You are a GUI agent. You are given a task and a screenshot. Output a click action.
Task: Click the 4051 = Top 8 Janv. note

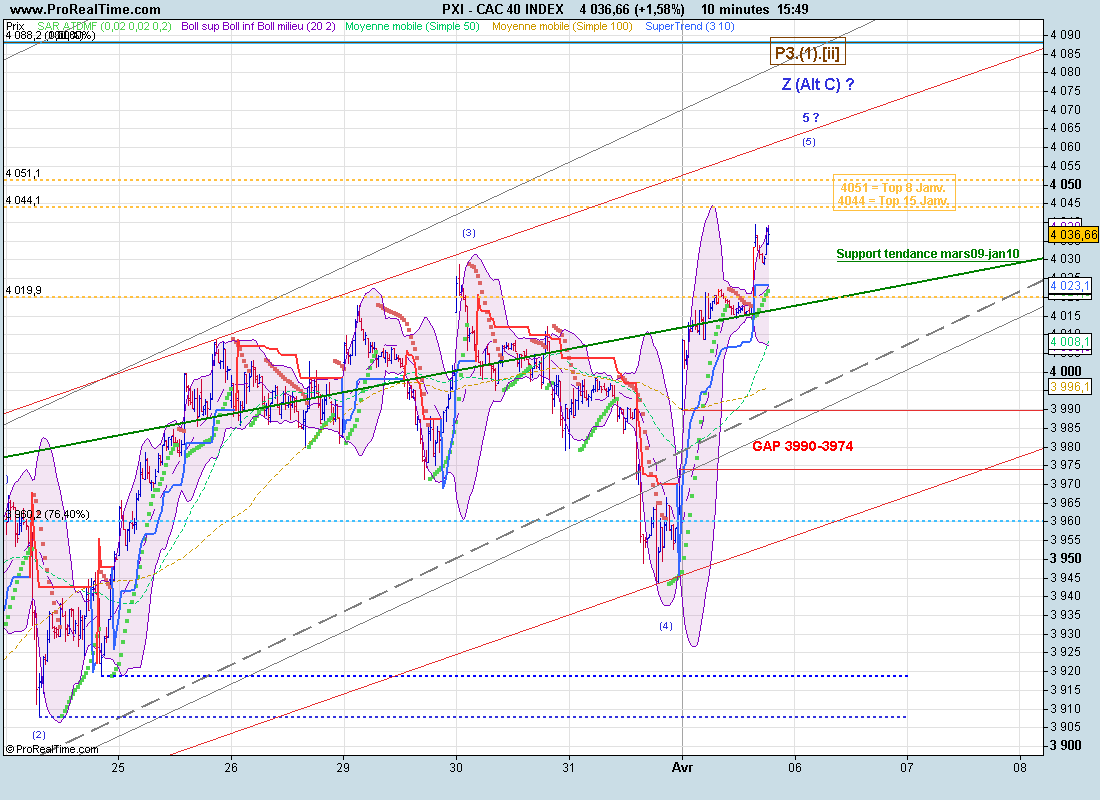[x=892, y=187]
